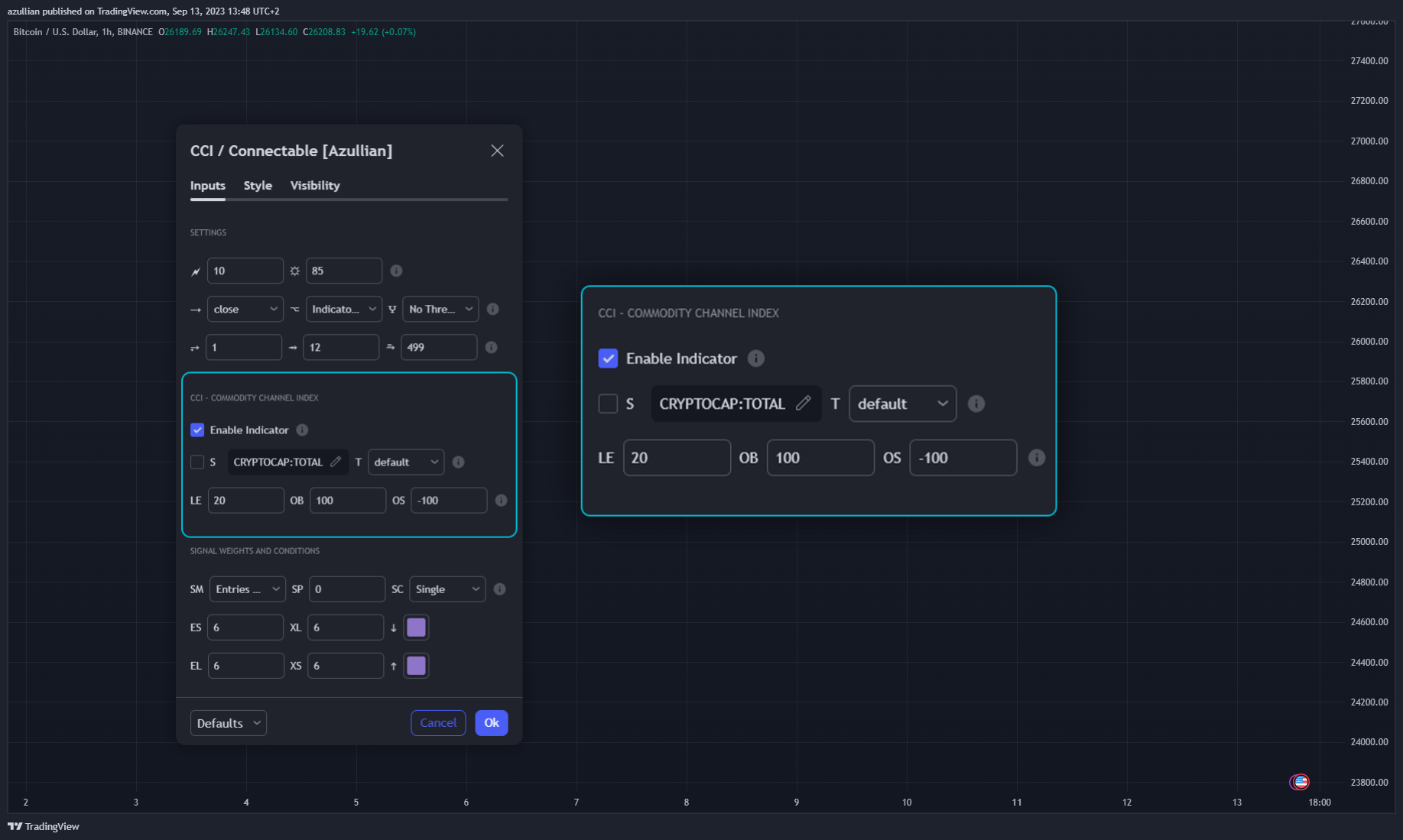Screen dimensions: 1403x840
Task: Open the Indicato... dropdown
Action: (344, 309)
